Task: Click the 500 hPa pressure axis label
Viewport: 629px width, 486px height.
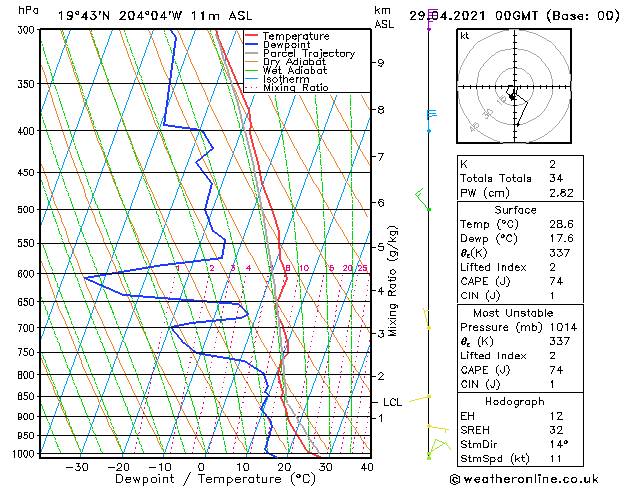Action: pyautogui.click(x=26, y=209)
